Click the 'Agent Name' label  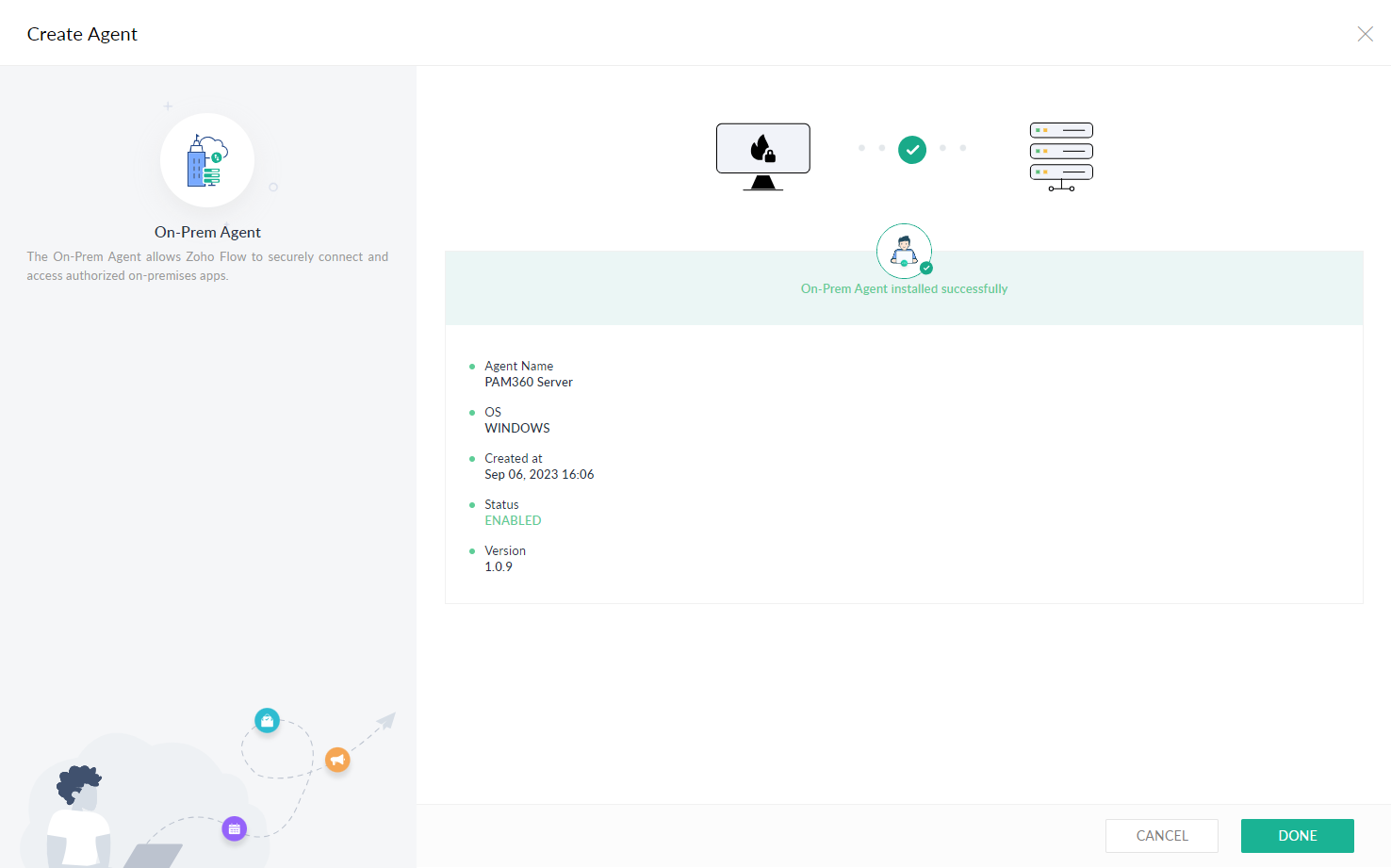tap(518, 366)
